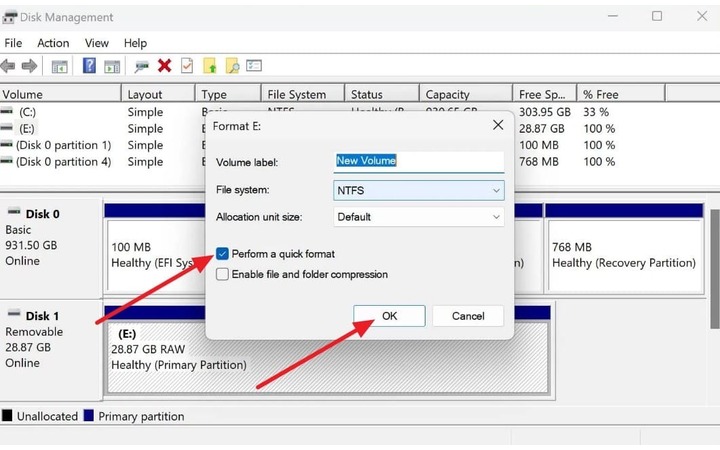Click the connect disk toolbar icon
This screenshot has width=720, height=450.
[x=142, y=67]
